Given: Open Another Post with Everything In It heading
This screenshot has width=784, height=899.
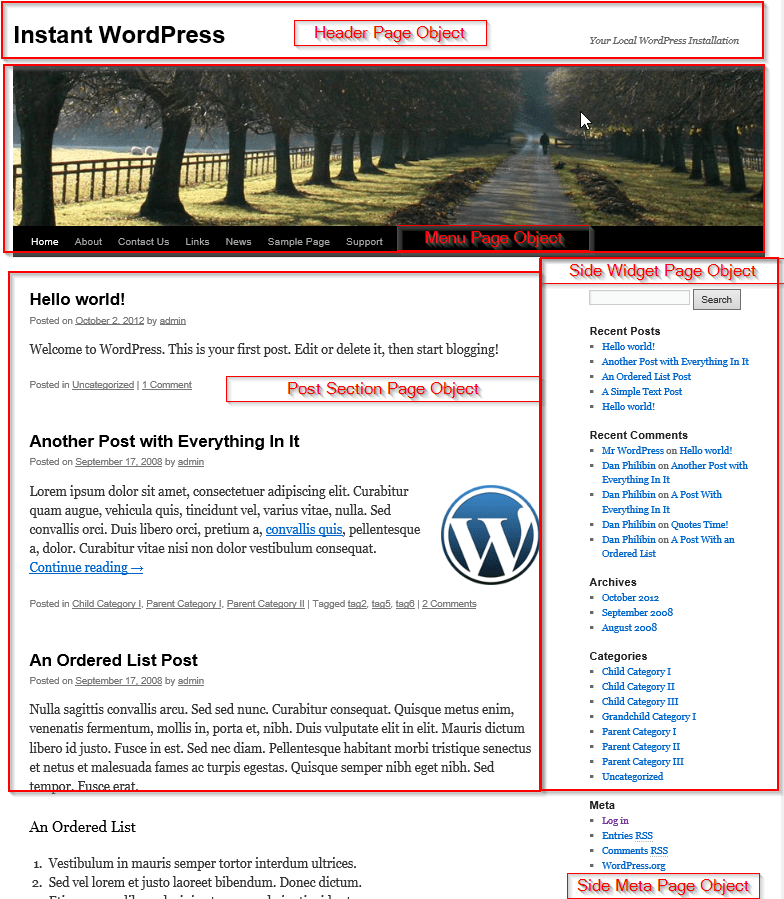Looking at the screenshot, I should pyautogui.click(x=165, y=441).
